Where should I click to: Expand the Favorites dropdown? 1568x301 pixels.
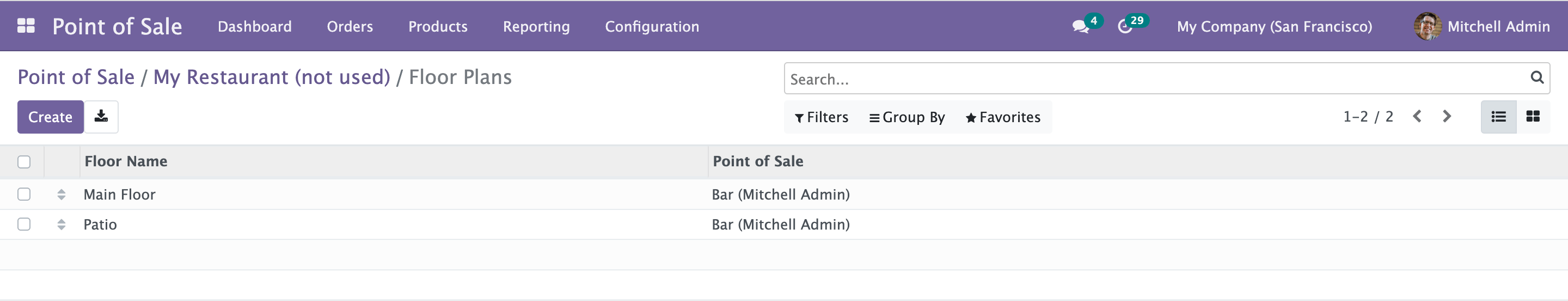point(1002,117)
